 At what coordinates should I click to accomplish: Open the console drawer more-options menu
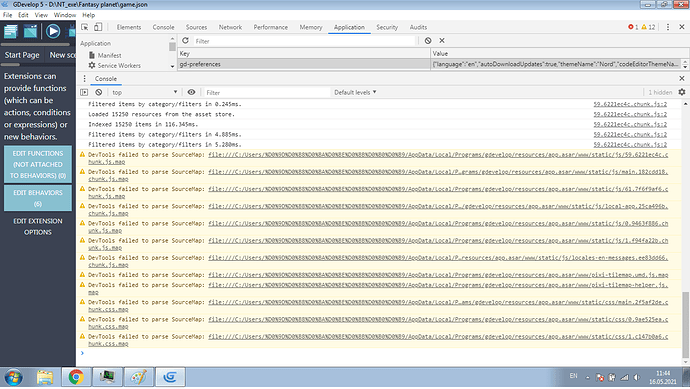[x=84, y=79]
